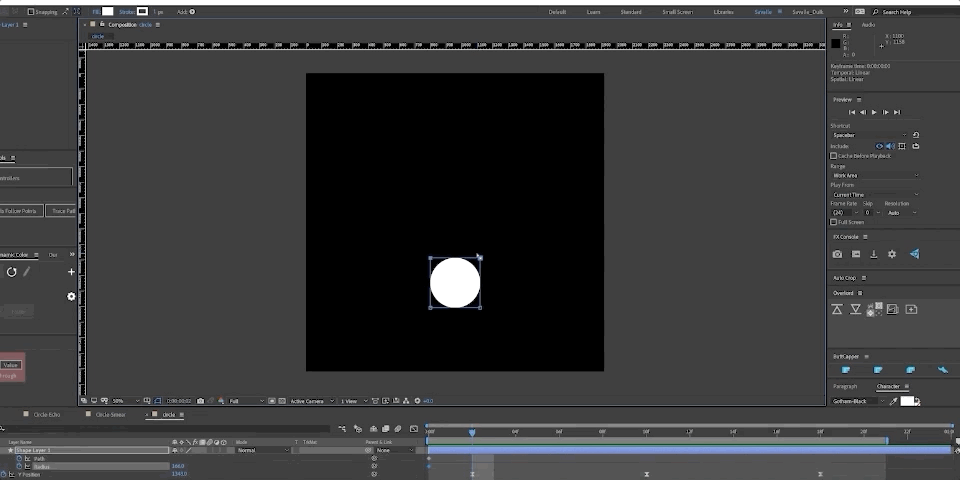Open the Gotham-Black font dropdown
The height and width of the screenshot is (480, 960).
point(858,402)
